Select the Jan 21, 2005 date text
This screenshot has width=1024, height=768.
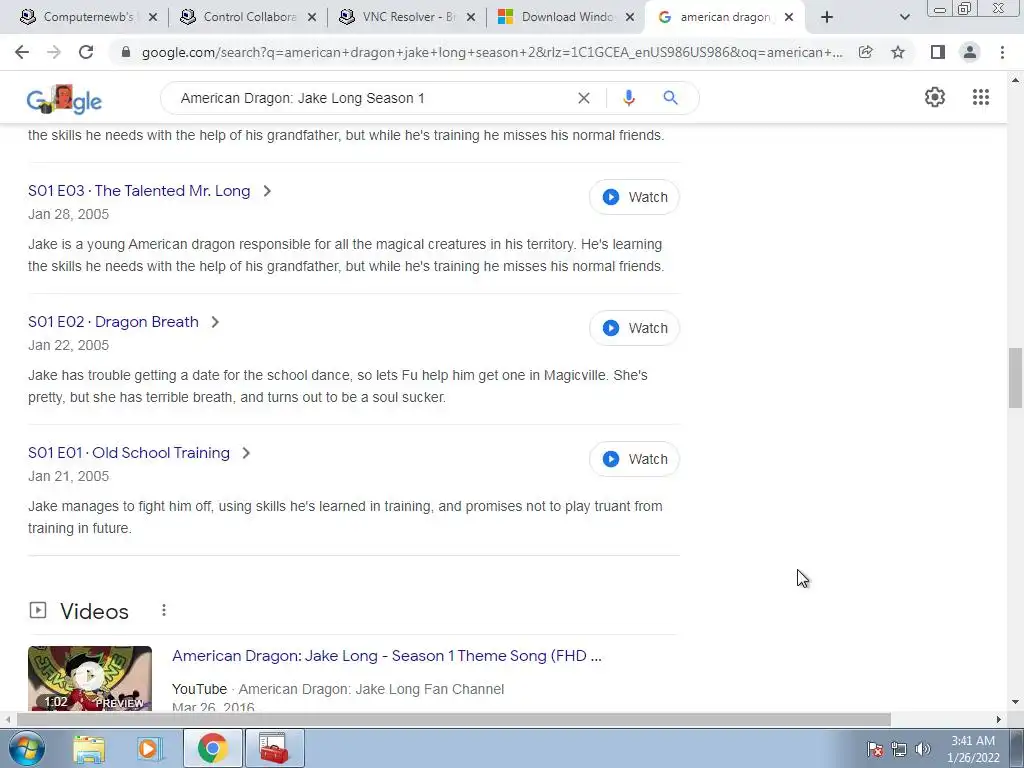point(69,476)
